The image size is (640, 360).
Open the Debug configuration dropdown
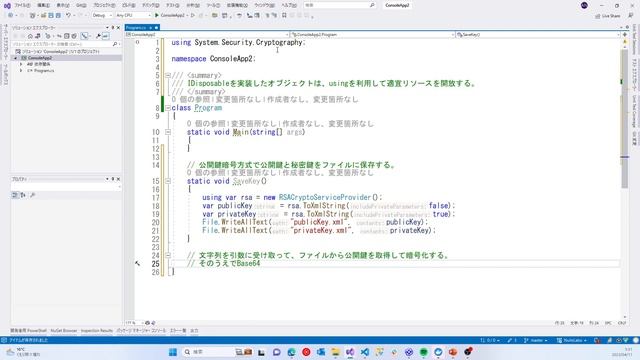coord(102,15)
